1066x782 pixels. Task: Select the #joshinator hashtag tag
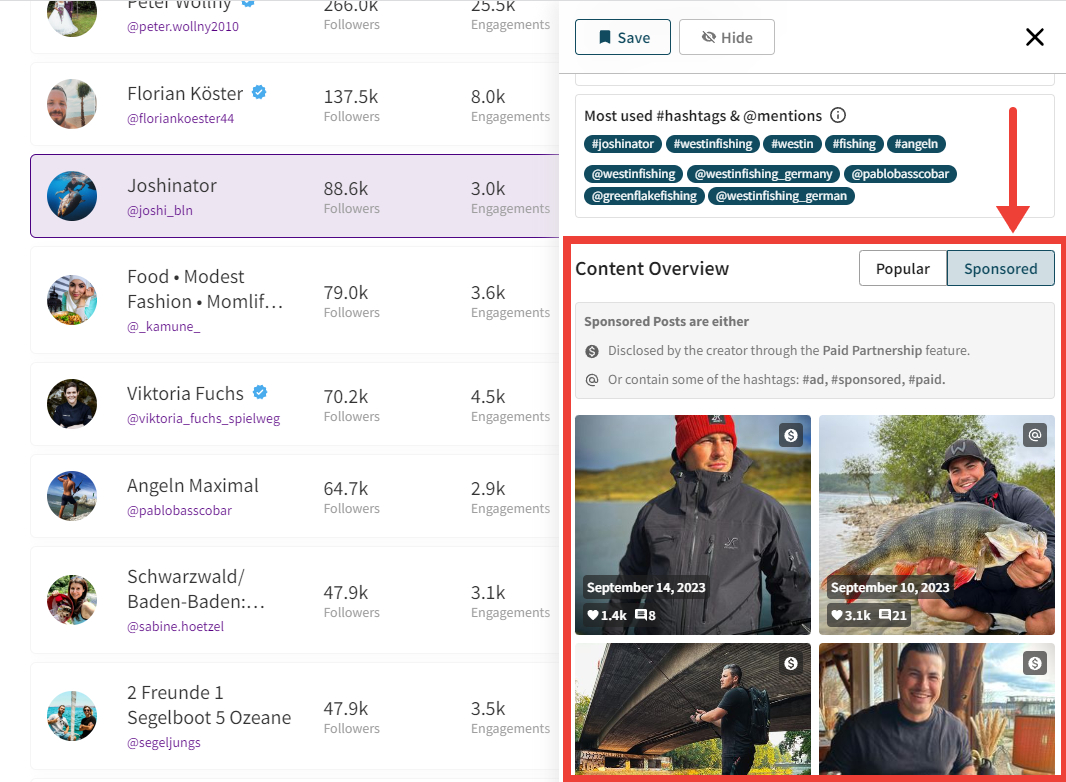[622, 144]
